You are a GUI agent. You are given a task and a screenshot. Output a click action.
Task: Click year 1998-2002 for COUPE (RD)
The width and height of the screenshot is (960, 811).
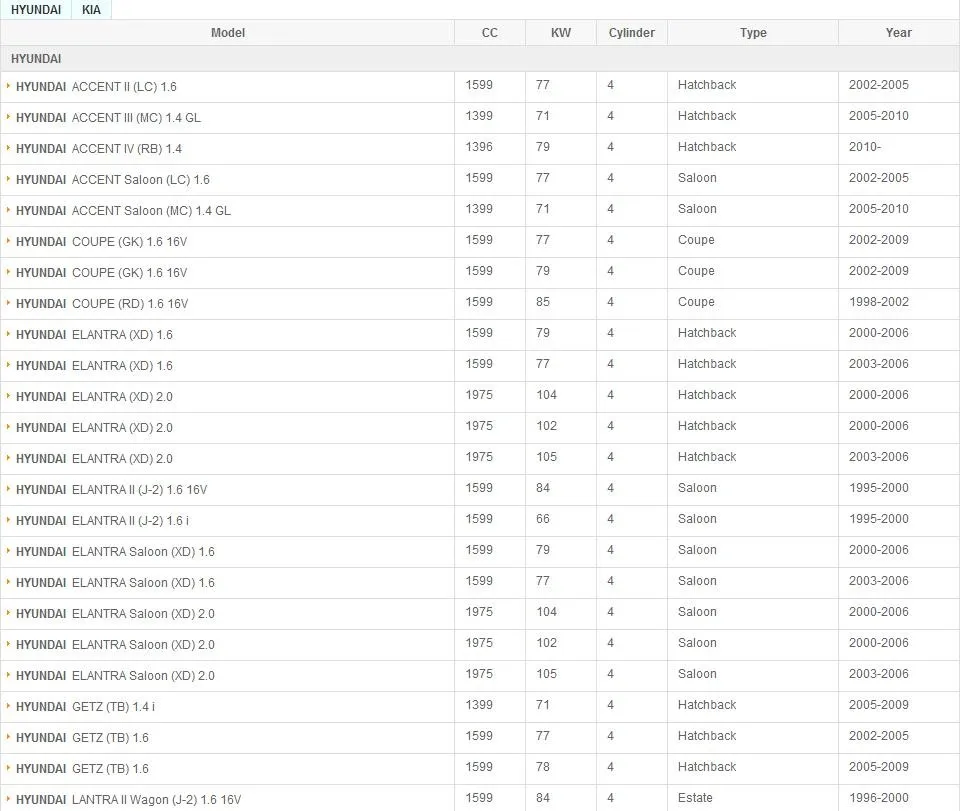pos(879,302)
